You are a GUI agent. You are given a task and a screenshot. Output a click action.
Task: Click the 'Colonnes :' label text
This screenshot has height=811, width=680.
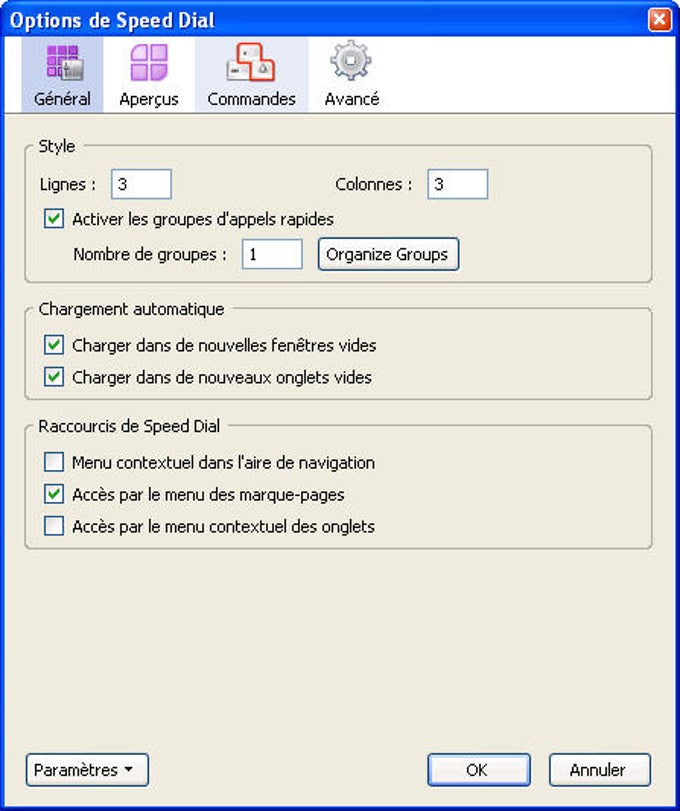pyautogui.click(x=374, y=184)
